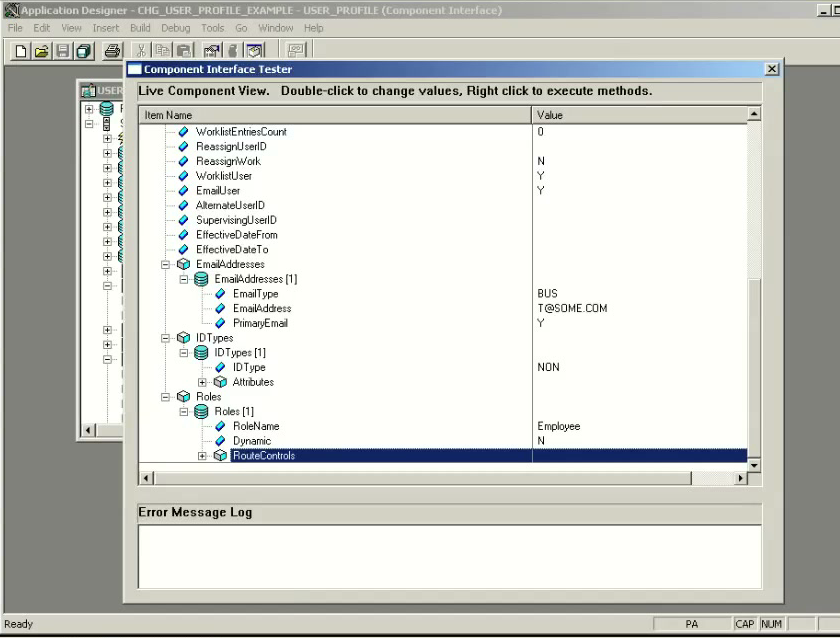This screenshot has height=638, width=840.
Task: Click the dimmed icon right of properties
Action: point(232,51)
